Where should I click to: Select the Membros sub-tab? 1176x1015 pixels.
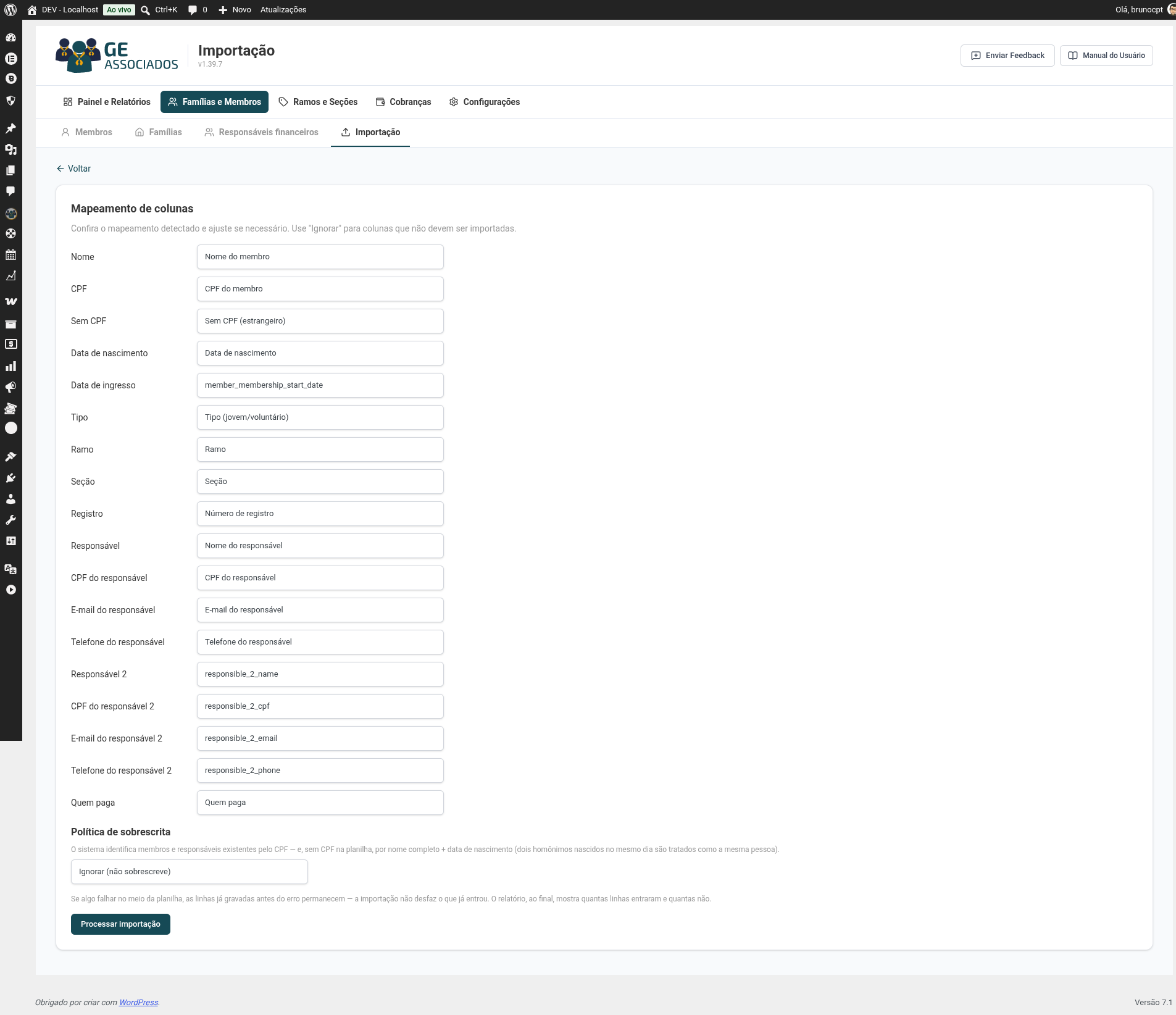[87, 132]
